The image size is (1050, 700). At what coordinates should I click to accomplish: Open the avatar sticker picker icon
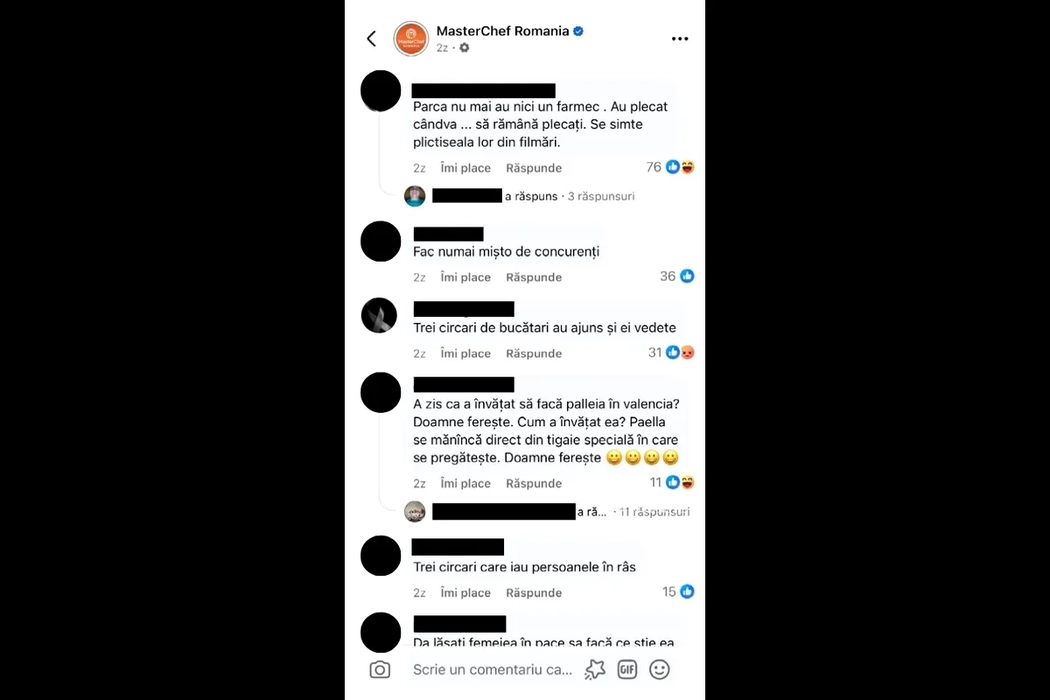[x=595, y=669]
